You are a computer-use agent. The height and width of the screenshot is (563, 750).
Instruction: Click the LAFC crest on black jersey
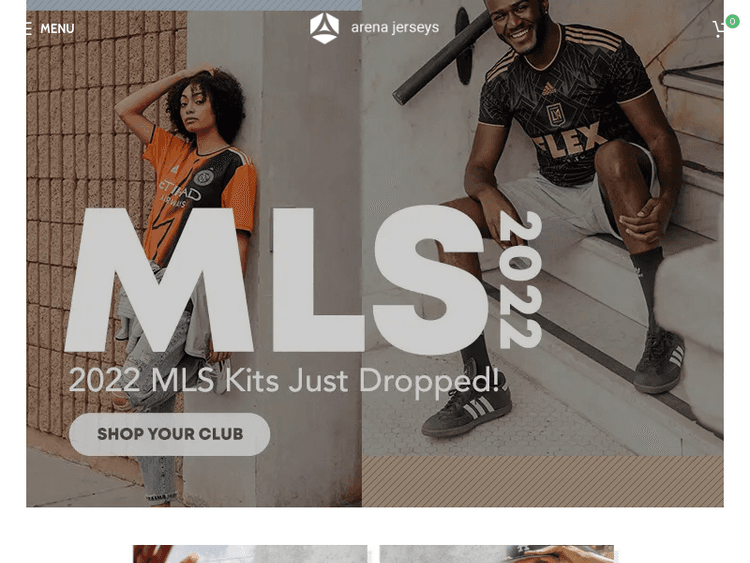[x=556, y=115]
